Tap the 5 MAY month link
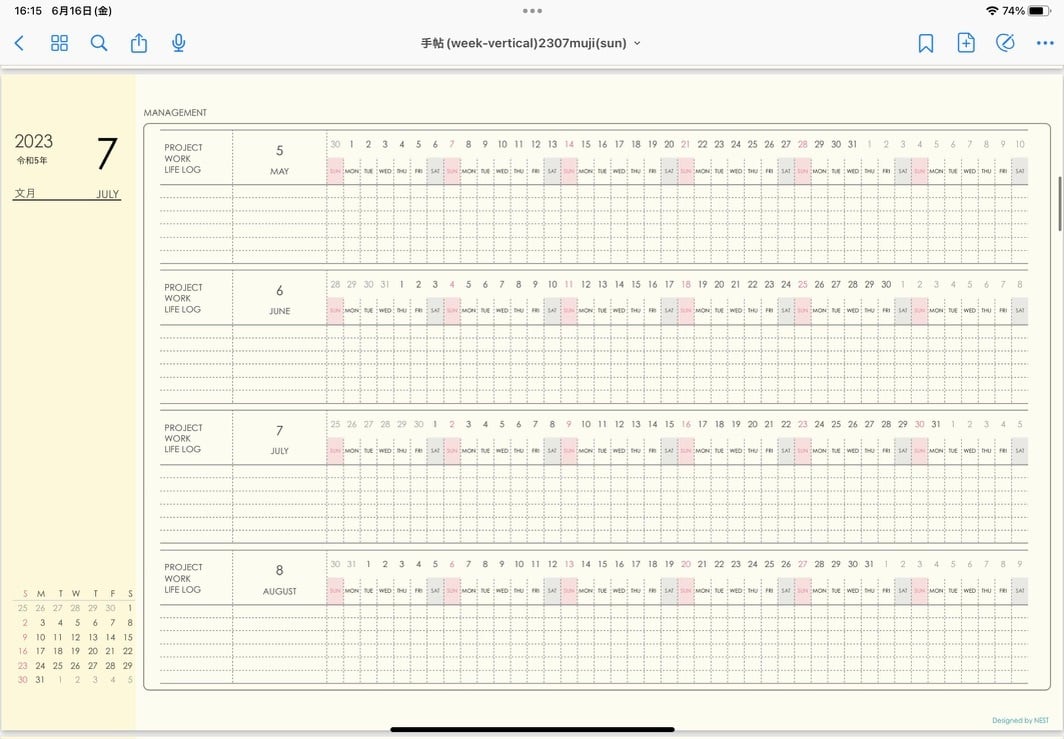1064x739 pixels. pyautogui.click(x=280, y=159)
